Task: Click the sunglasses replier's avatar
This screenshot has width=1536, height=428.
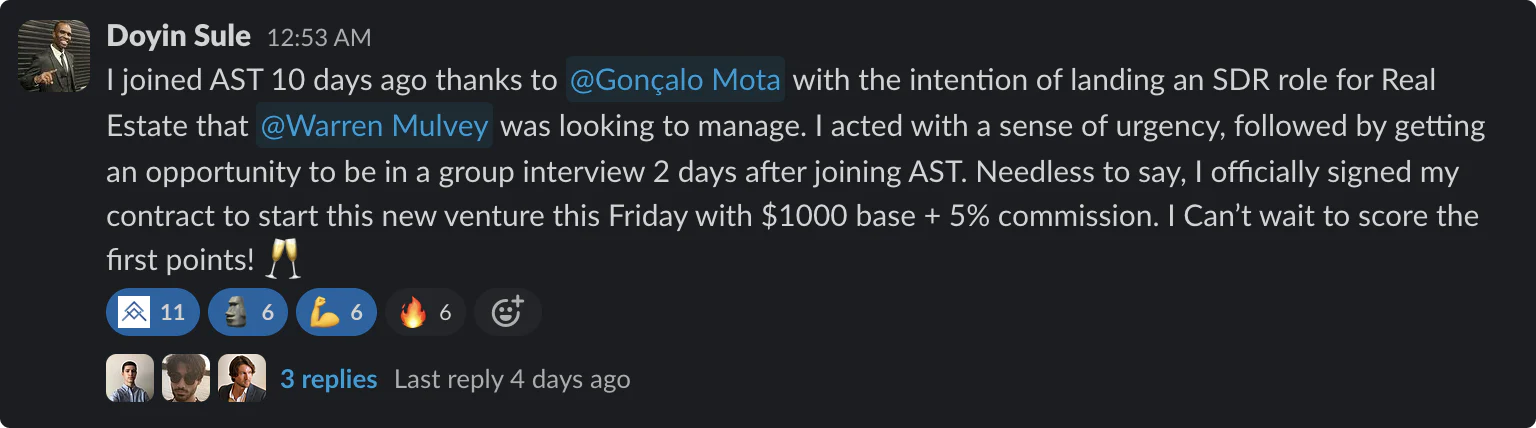Action: 186,378
